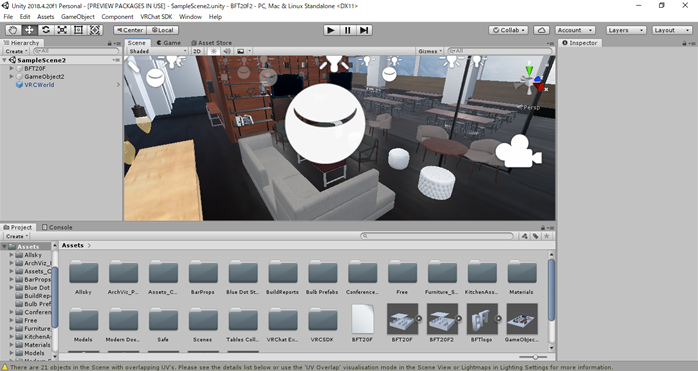Click the Play button

[x=331, y=30]
